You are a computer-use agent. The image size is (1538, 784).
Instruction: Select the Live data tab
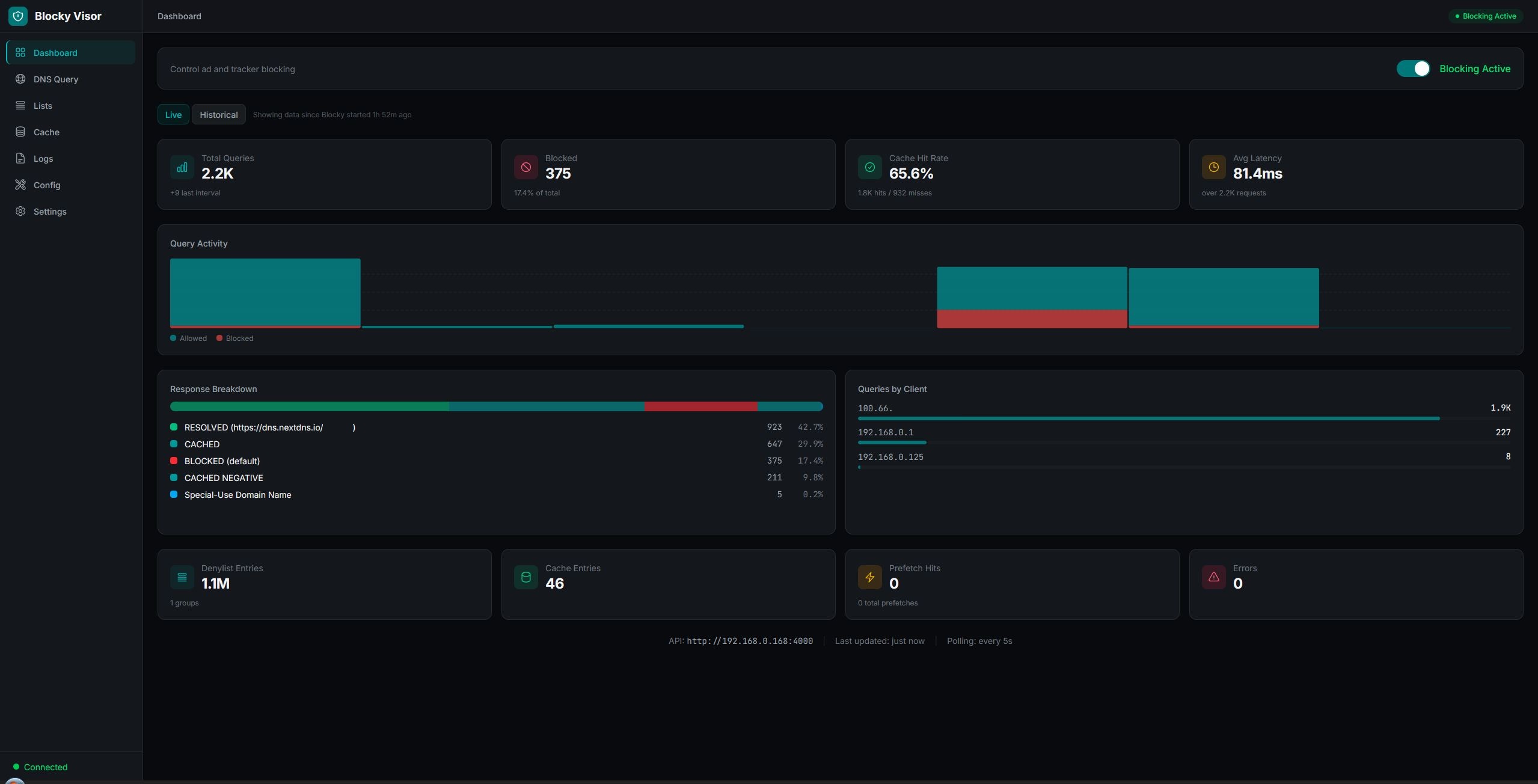173,115
